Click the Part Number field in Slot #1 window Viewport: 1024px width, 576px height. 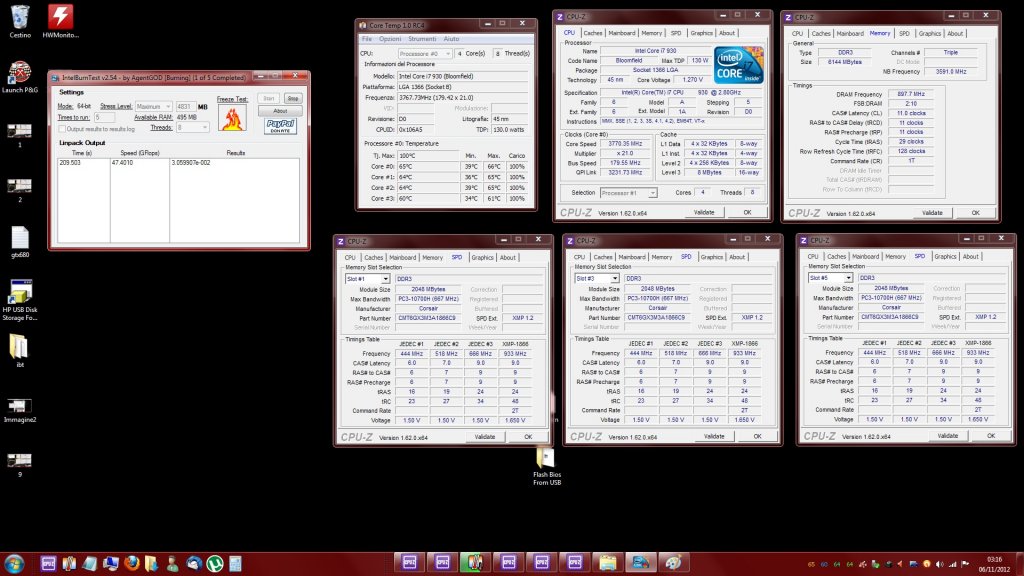[x=428, y=318]
